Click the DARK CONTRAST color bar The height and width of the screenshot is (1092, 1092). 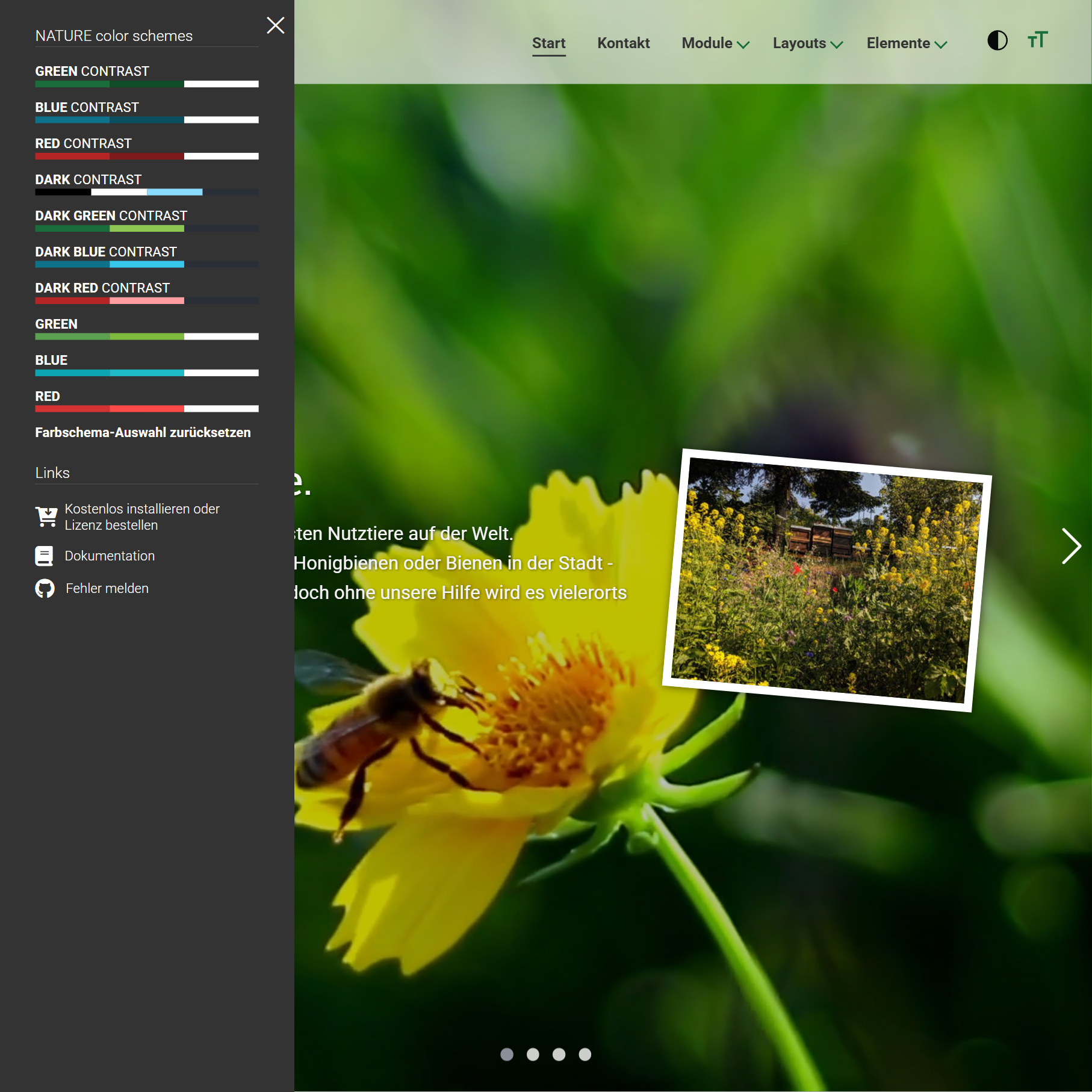(x=147, y=192)
